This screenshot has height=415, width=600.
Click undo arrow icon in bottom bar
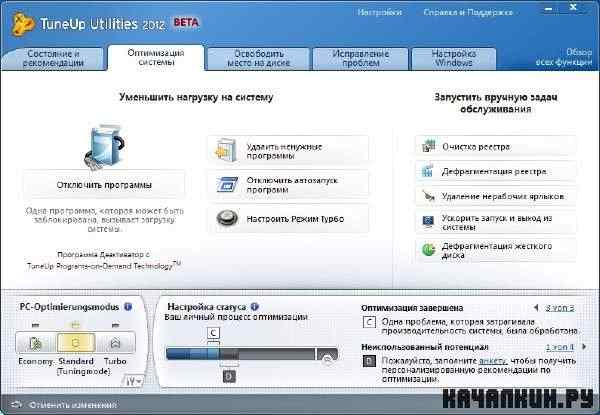pyautogui.click(x=17, y=405)
